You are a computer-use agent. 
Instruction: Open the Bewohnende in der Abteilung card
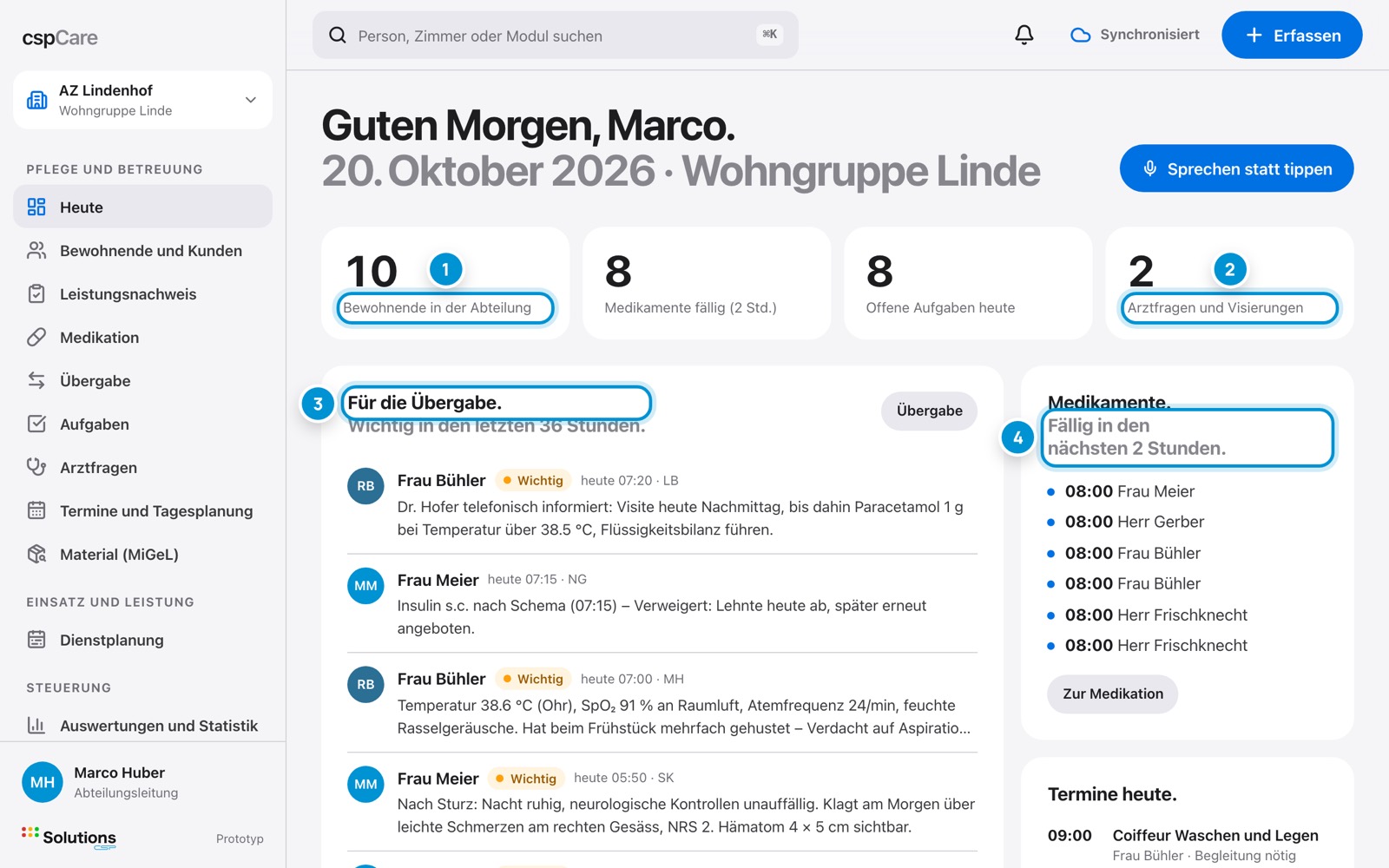coord(445,283)
